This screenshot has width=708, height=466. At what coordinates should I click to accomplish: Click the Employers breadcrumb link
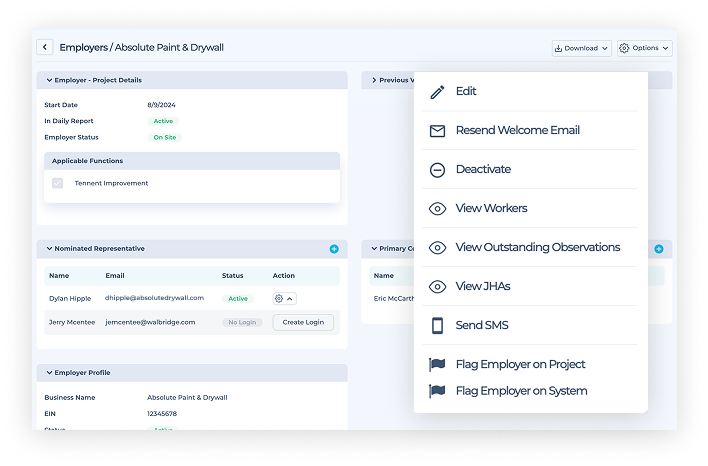coord(84,47)
